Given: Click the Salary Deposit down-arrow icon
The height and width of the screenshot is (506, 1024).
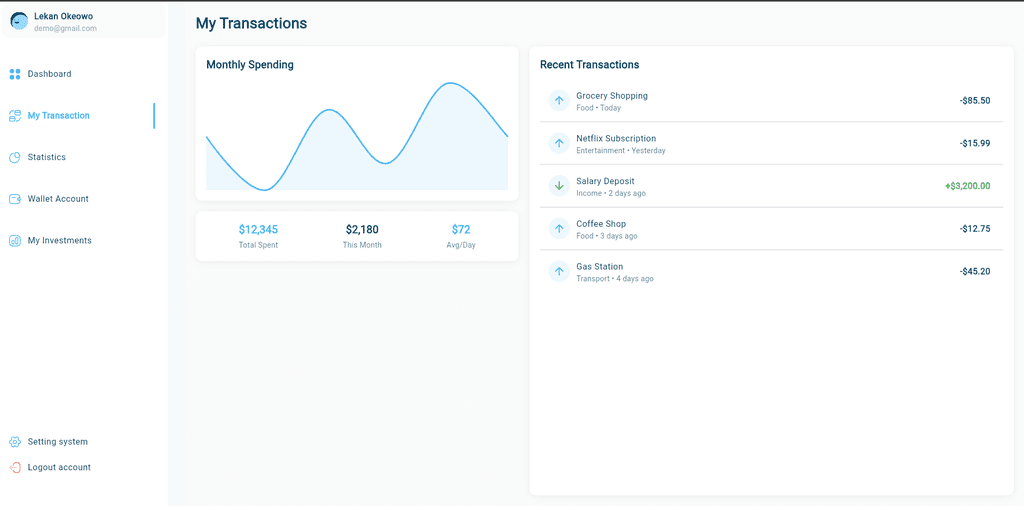Looking at the screenshot, I should coord(559,186).
